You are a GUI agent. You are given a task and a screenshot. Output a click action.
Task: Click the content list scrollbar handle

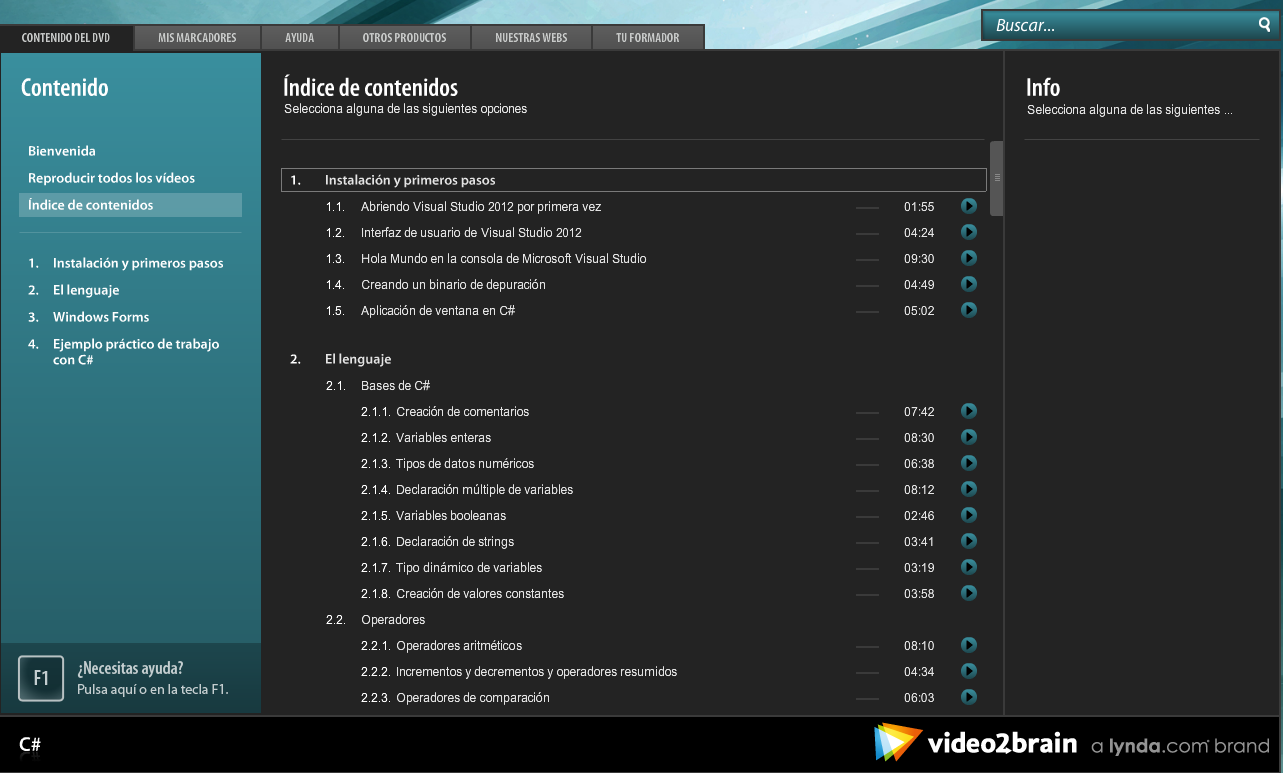pyautogui.click(x=996, y=178)
